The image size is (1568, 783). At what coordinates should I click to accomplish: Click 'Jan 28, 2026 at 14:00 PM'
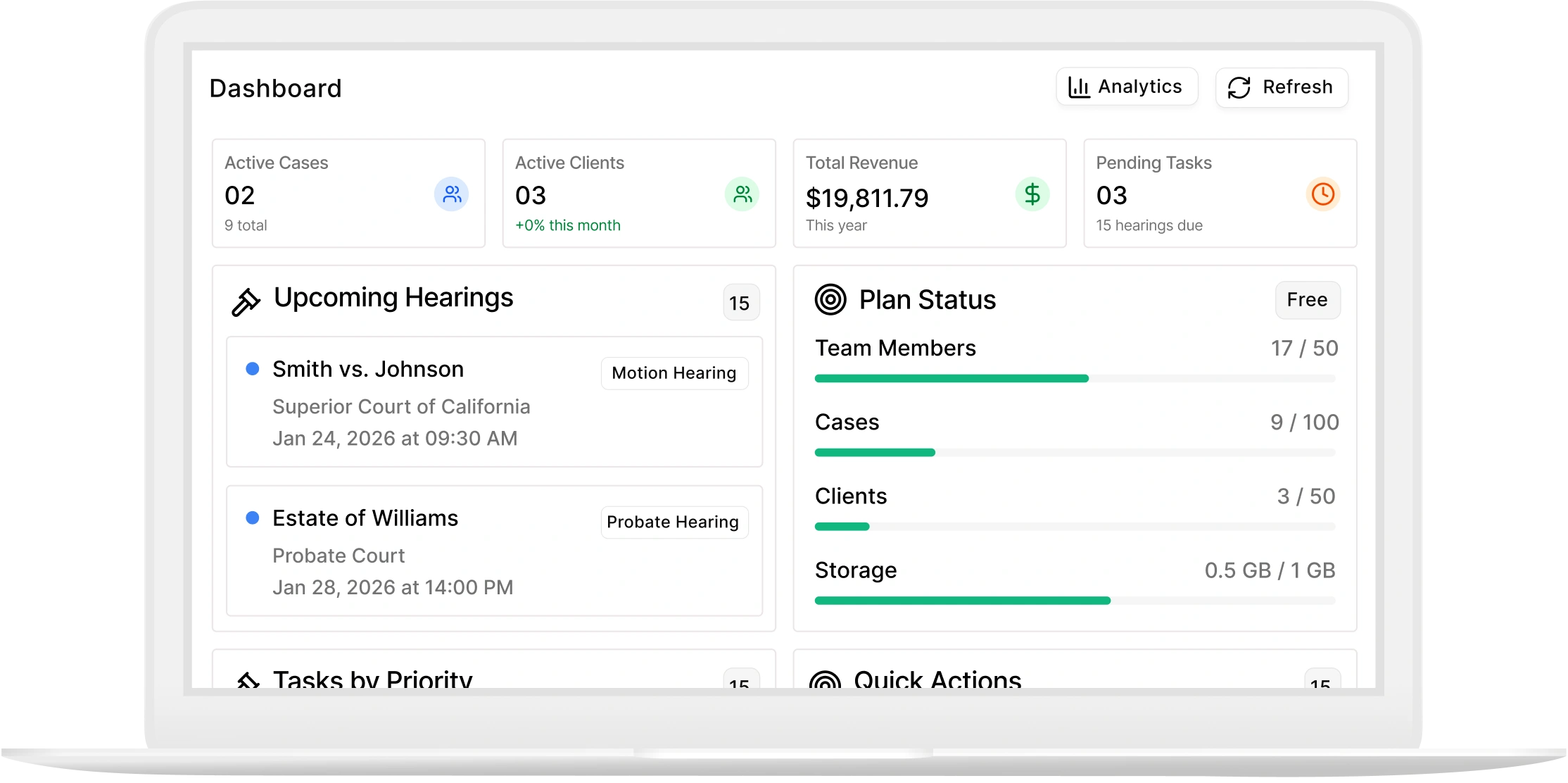click(393, 588)
